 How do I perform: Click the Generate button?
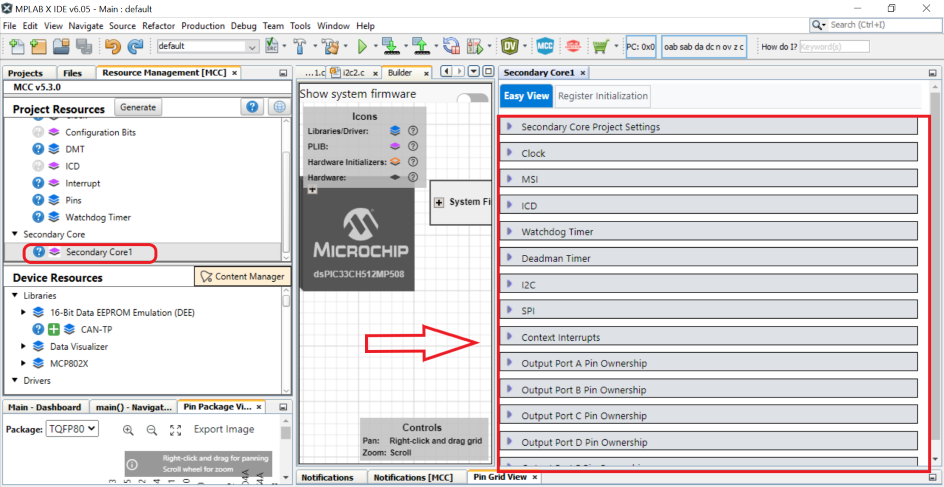click(x=138, y=107)
